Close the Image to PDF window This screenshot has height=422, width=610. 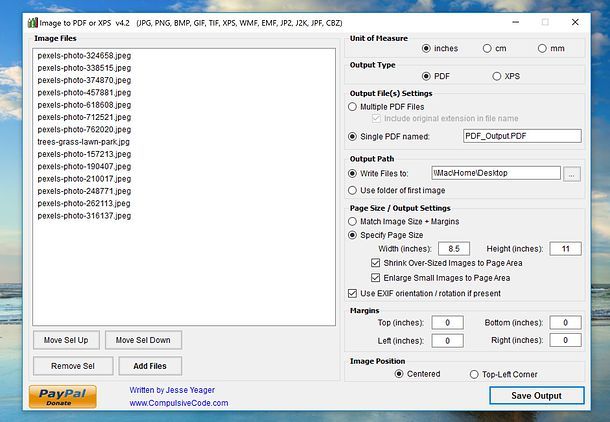tap(575, 22)
